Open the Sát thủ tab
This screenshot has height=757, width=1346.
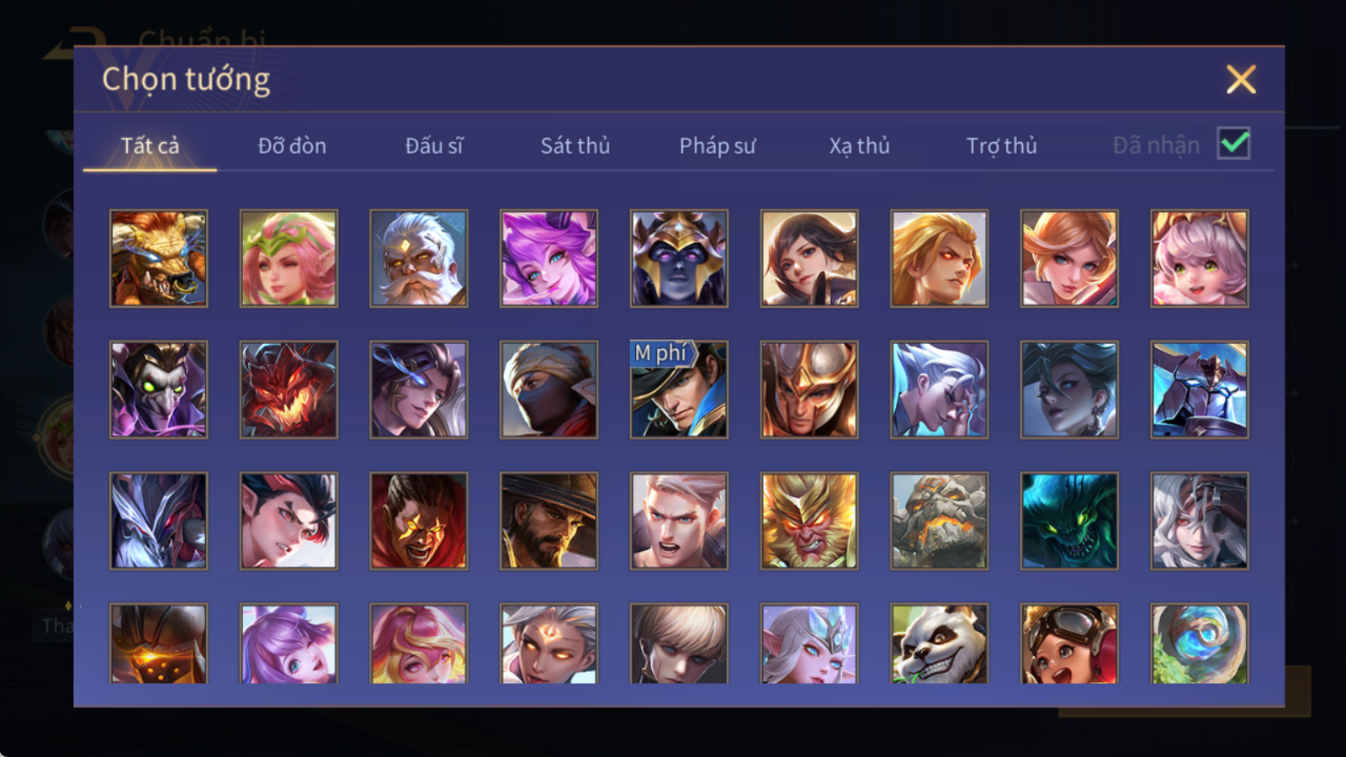pyautogui.click(x=575, y=146)
